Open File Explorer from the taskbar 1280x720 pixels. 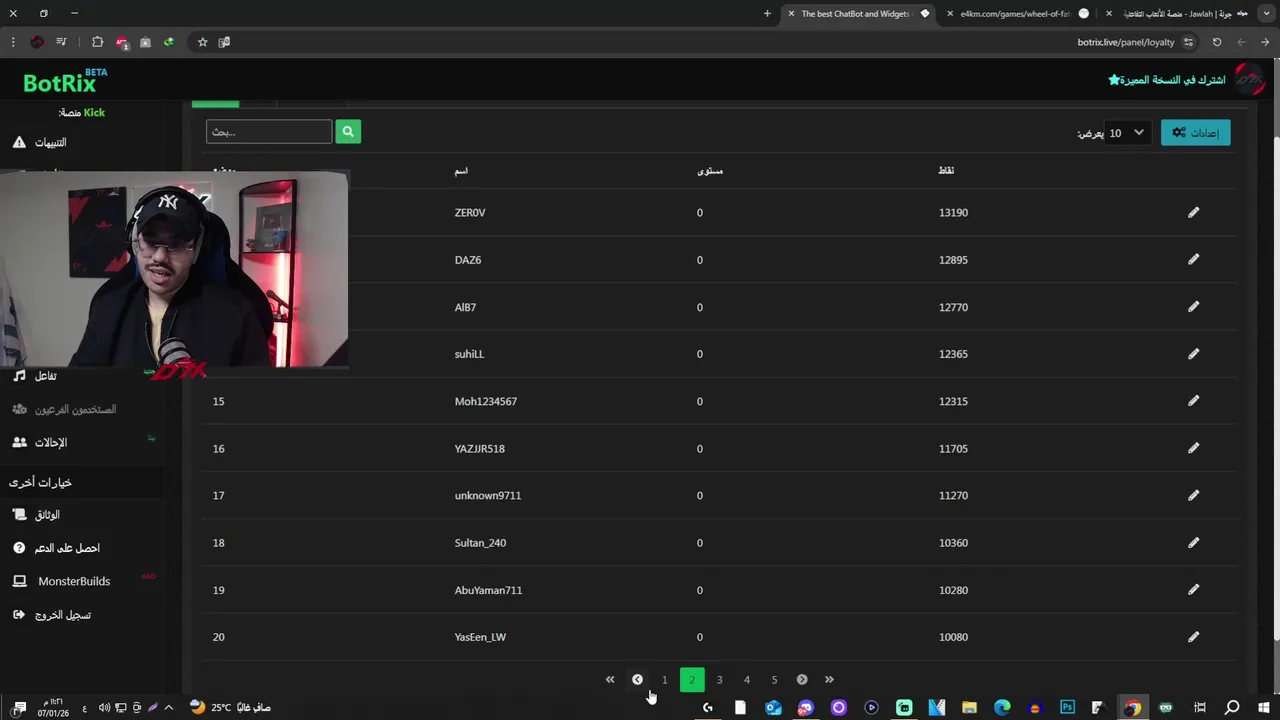pos(969,708)
